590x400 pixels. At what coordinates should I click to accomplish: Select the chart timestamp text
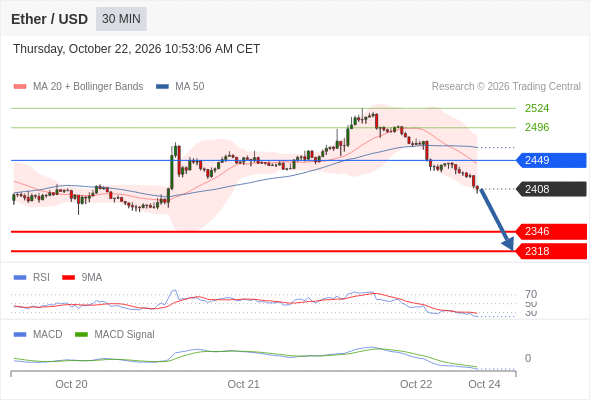click(x=137, y=49)
